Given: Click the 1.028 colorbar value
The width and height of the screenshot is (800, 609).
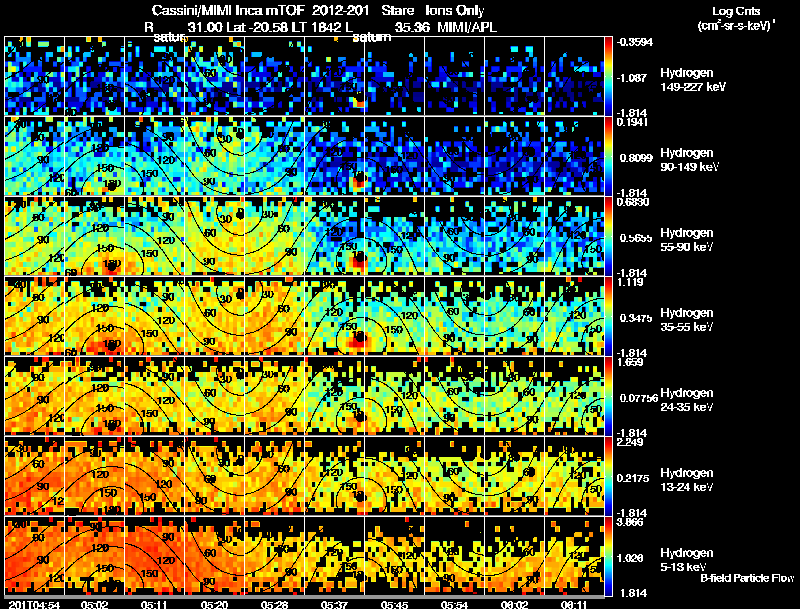Looking at the screenshot, I should point(632,557).
